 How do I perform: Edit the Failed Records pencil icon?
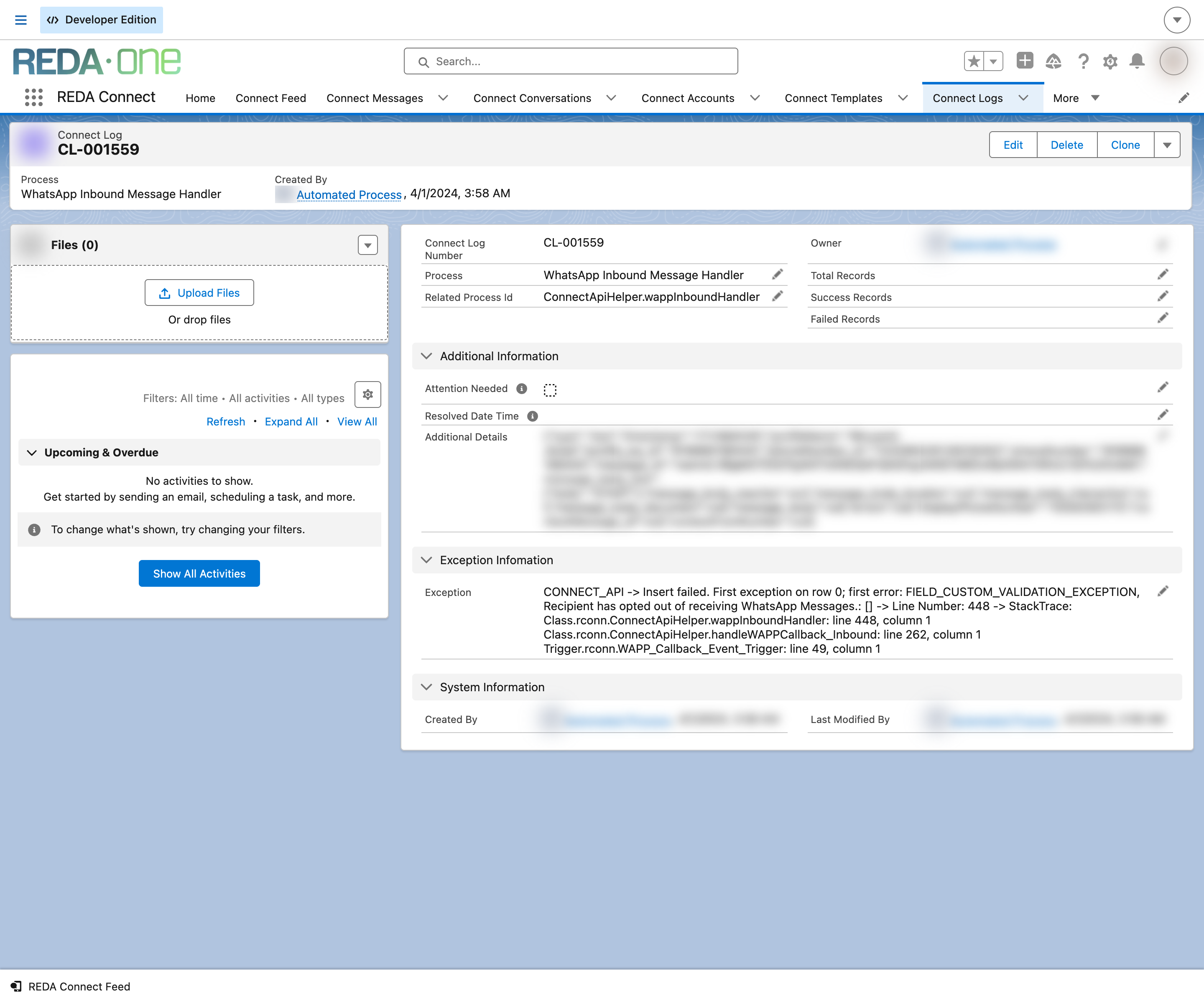(x=1163, y=318)
